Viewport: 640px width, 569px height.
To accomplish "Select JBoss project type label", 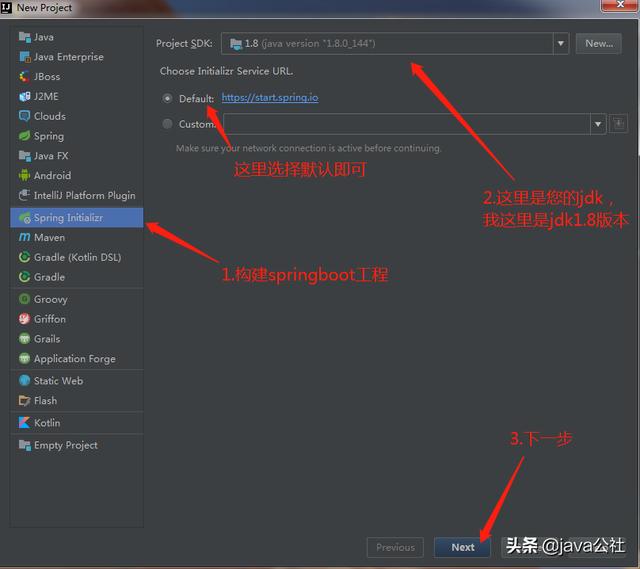I will (x=47, y=77).
